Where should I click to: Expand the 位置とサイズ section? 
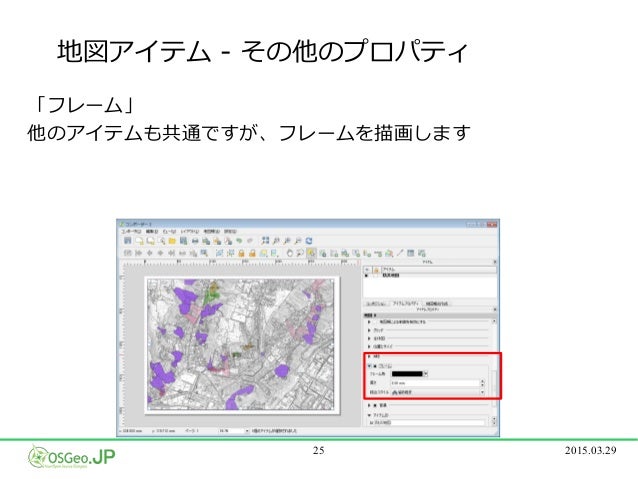click(369, 346)
